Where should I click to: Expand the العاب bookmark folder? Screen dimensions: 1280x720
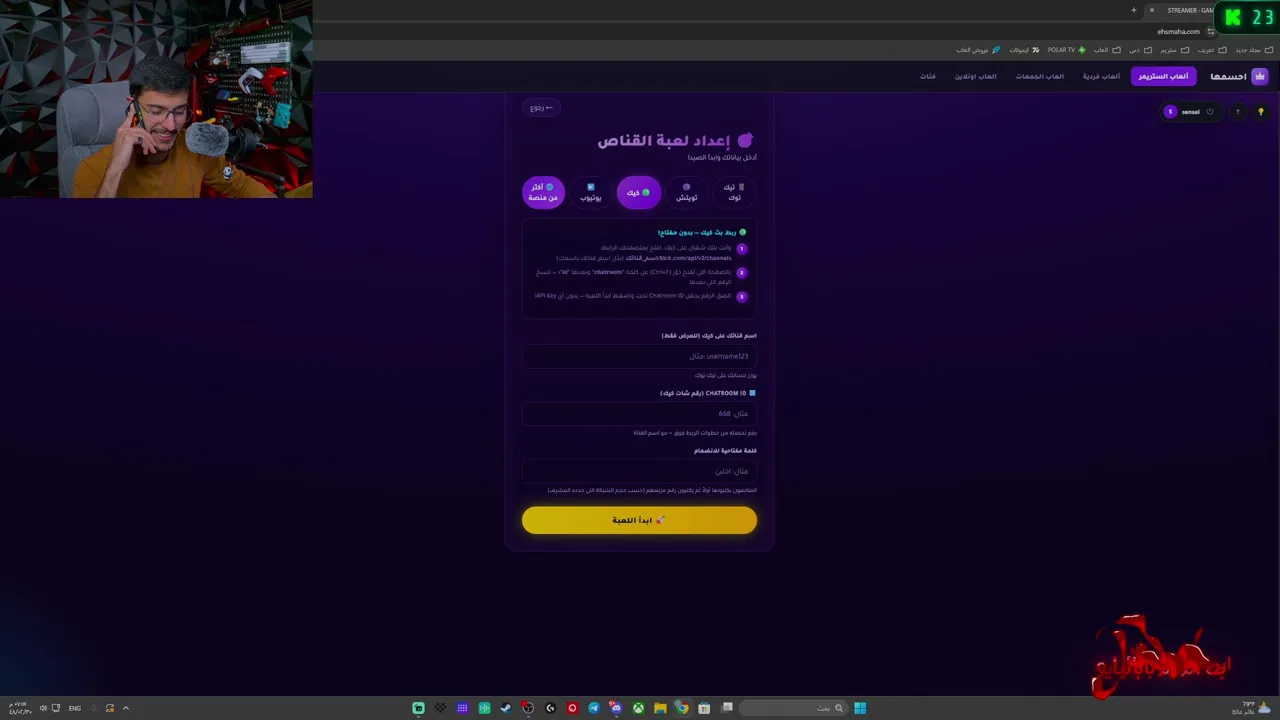1107,50
